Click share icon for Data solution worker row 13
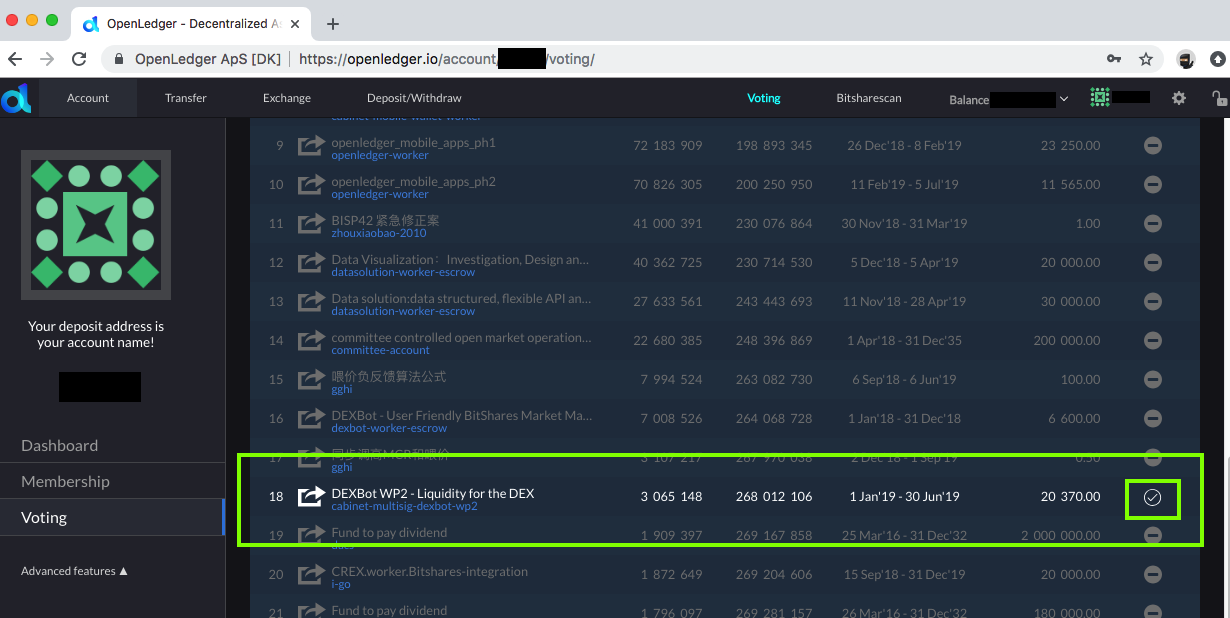1230x618 pixels. (312, 302)
